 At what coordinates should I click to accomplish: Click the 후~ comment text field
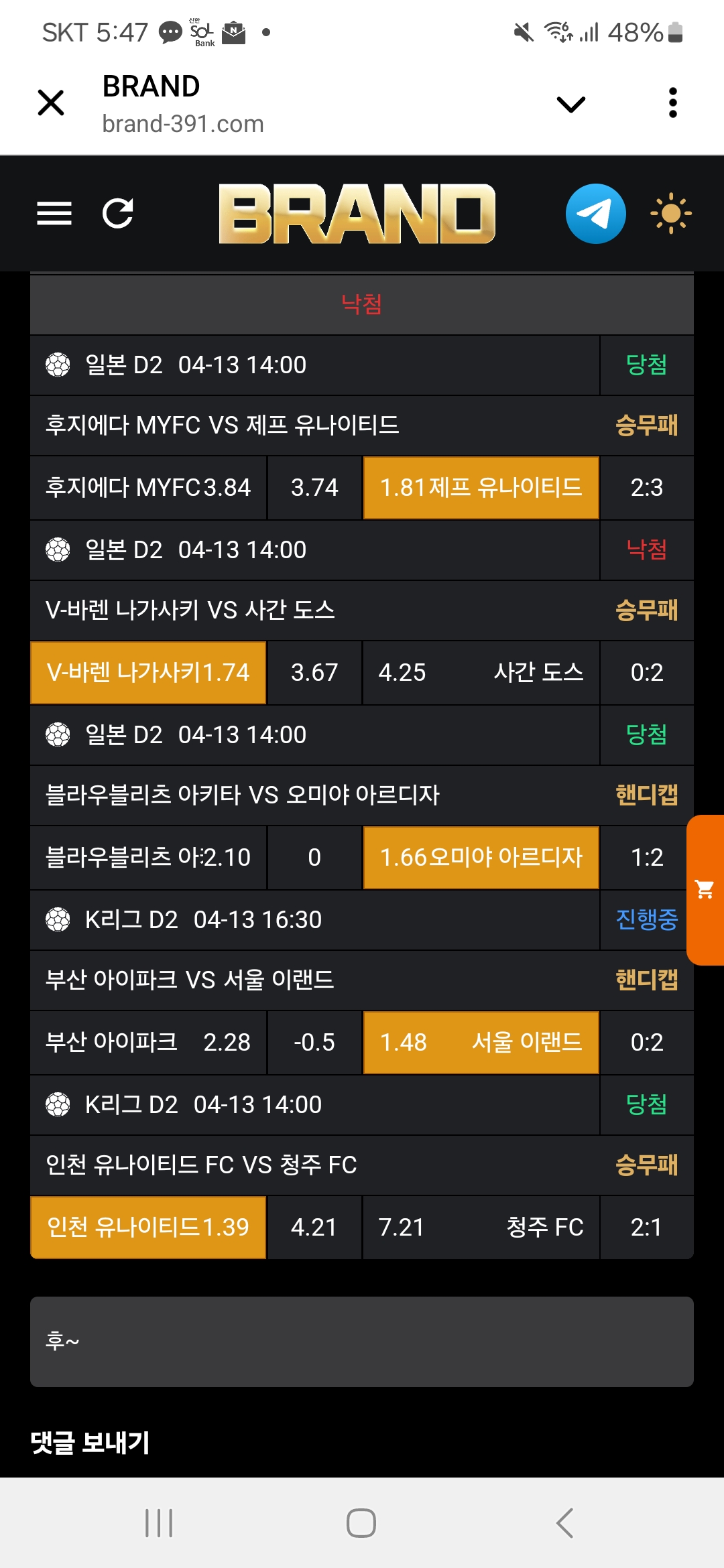point(362,1342)
